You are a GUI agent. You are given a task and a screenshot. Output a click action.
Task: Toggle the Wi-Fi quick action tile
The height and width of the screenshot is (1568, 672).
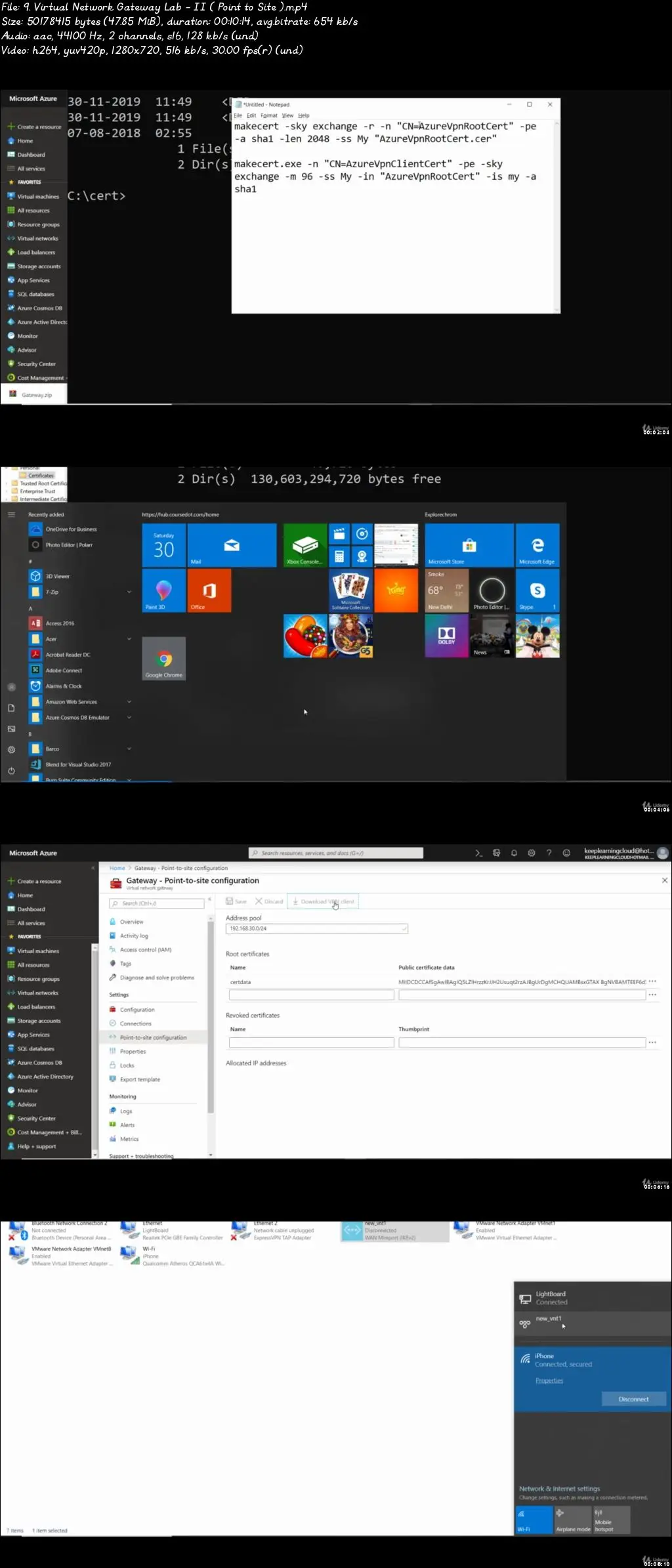pyautogui.click(x=534, y=1519)
